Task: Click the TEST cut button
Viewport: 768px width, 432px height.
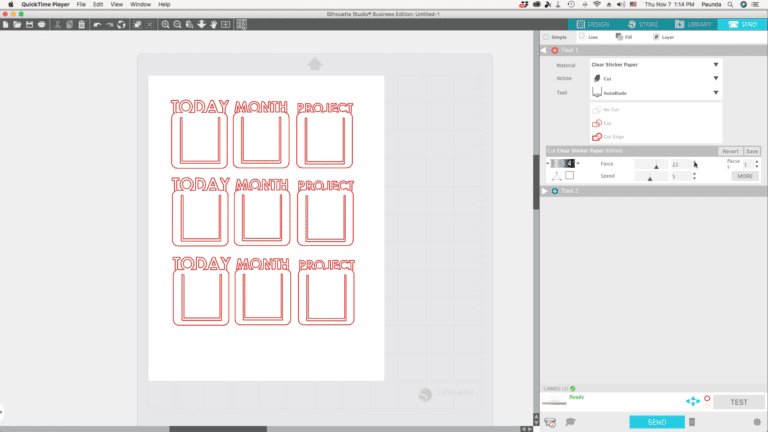Action: (739, 402)
